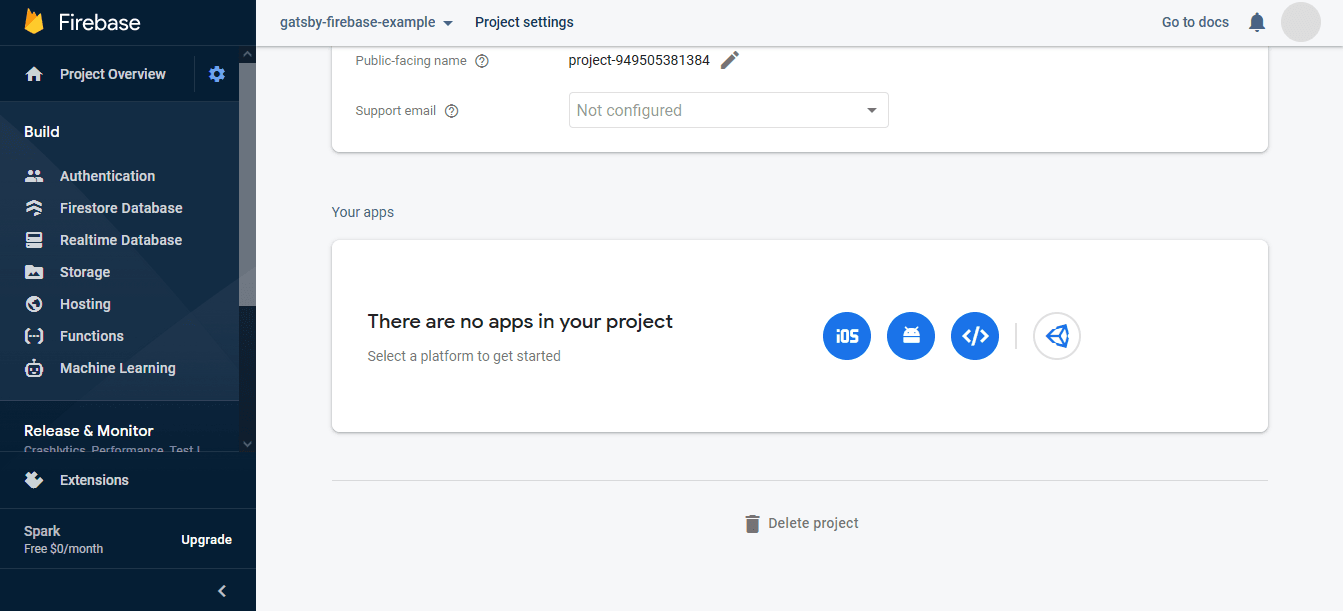This screenshot has height=611, width=1343.
Task: Click the Functions brackets icon
Action: pos(34,336)
